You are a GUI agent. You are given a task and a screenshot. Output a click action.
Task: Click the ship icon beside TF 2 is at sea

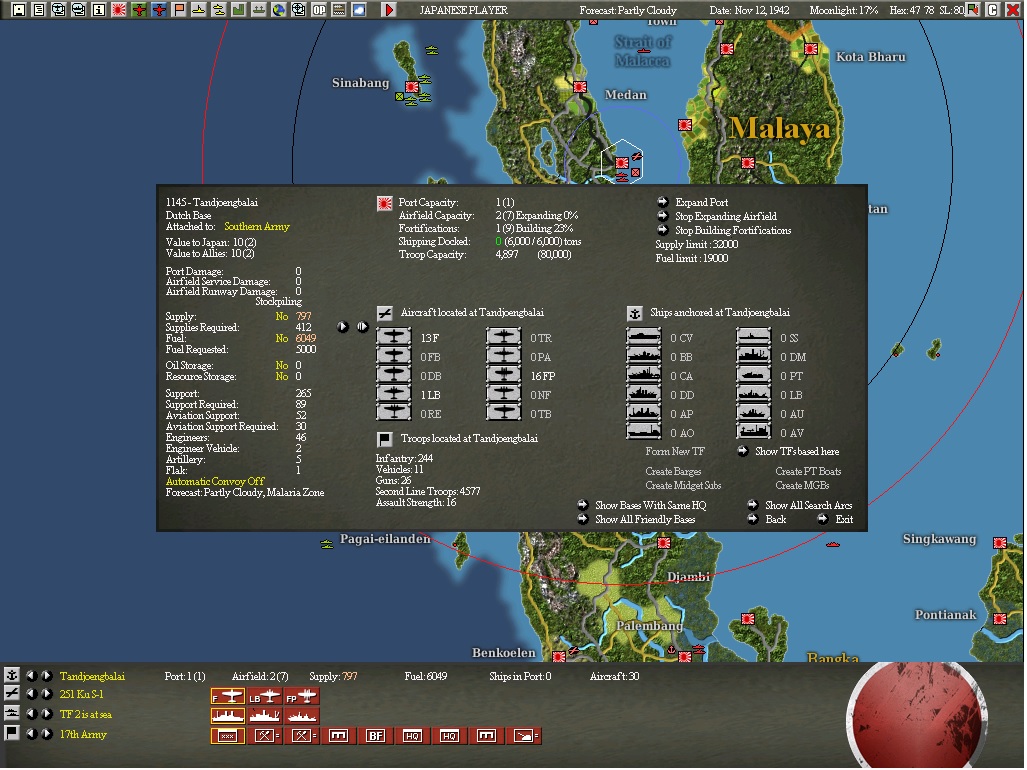11,714
